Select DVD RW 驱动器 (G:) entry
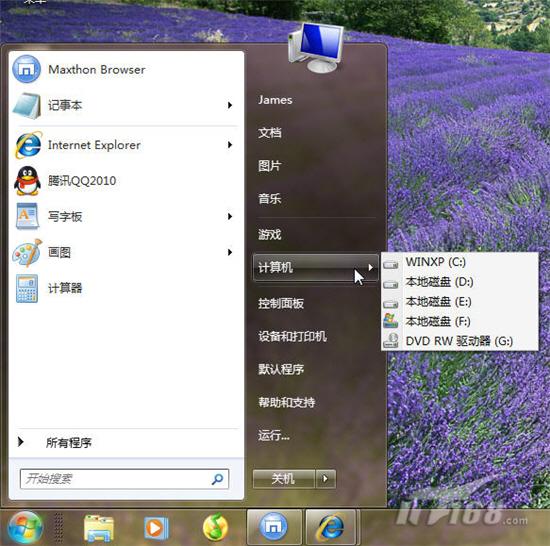 460,341
